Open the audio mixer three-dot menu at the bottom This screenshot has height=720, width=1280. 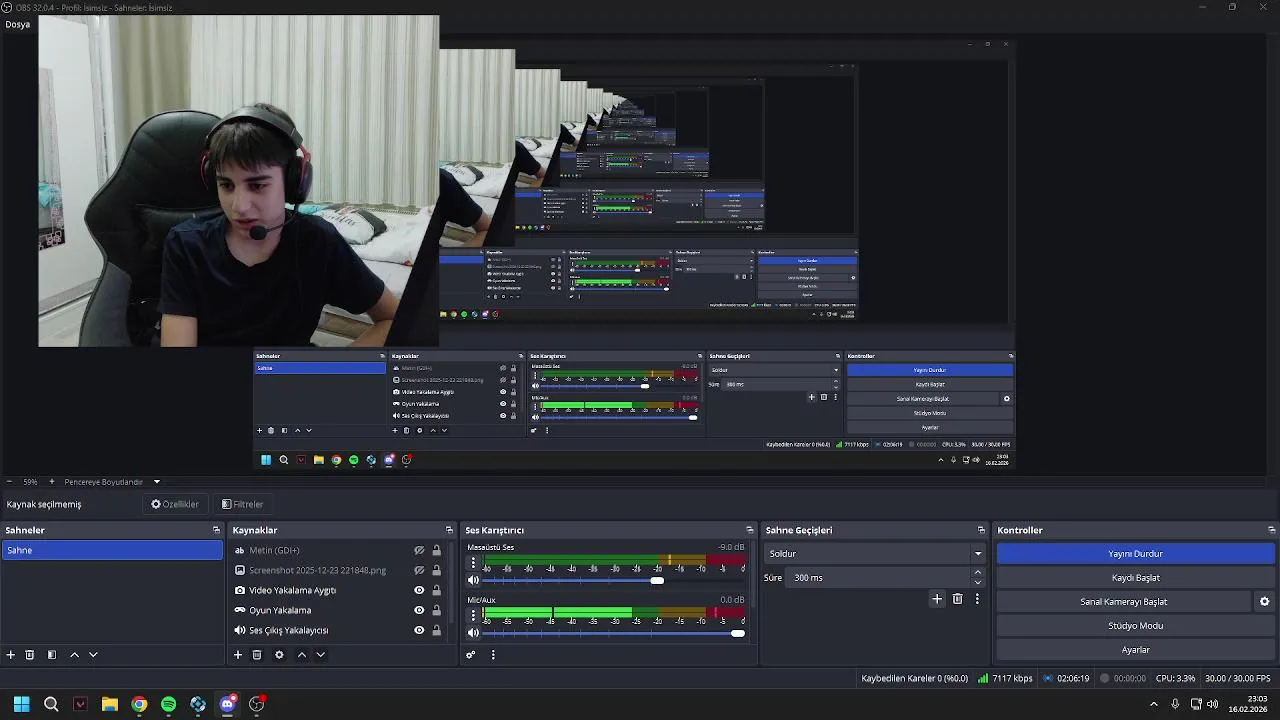pyautogui.click(x=493, y=655)
